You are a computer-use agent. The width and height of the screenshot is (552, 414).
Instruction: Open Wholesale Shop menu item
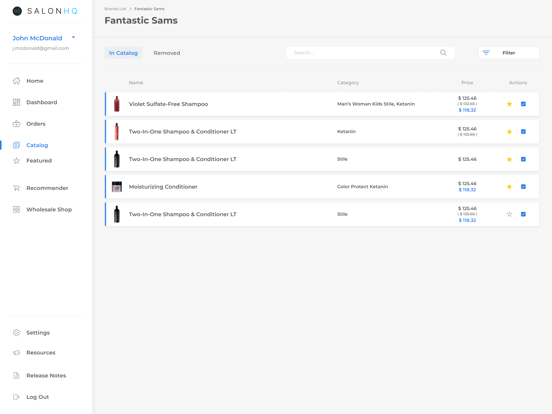coord(49,209)
